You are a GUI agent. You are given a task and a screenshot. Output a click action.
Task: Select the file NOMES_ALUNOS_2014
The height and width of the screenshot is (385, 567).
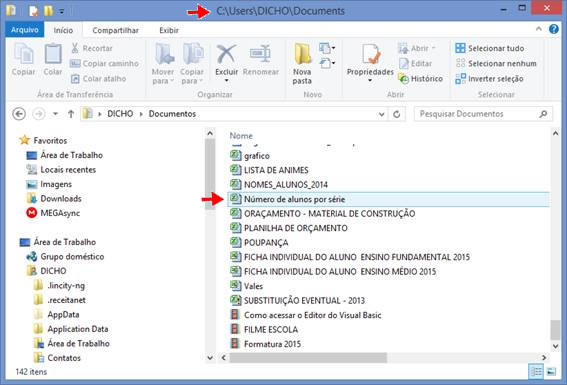click(279, 185)
